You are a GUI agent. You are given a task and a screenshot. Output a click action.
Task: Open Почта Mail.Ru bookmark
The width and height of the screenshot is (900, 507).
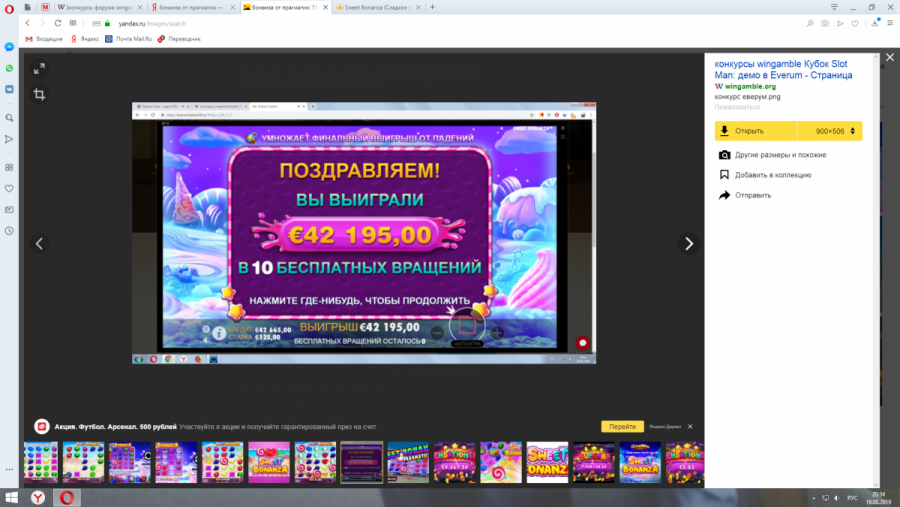[x=129, y=39]
